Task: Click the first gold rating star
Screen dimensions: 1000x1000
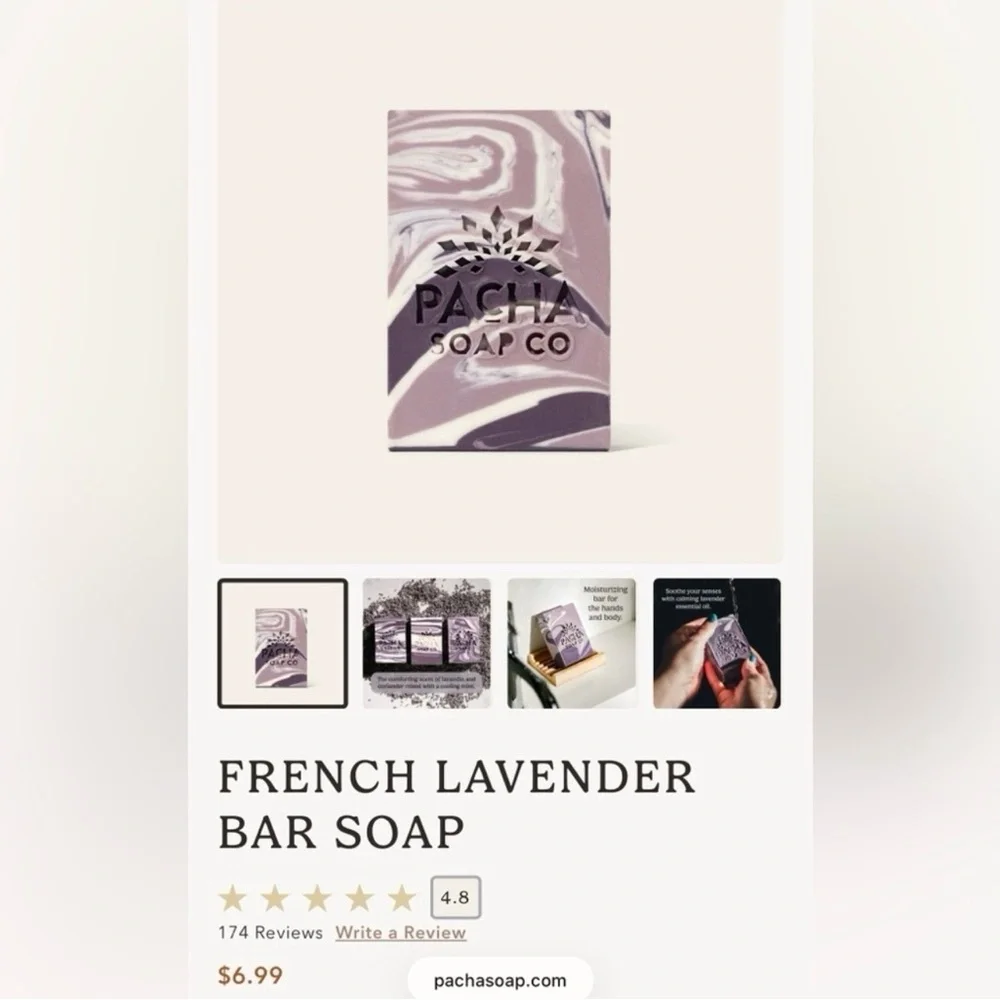Action: coord(233,898)
